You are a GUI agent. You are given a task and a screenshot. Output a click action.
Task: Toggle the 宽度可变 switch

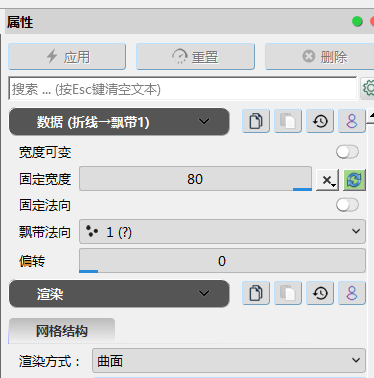[347, 152]
